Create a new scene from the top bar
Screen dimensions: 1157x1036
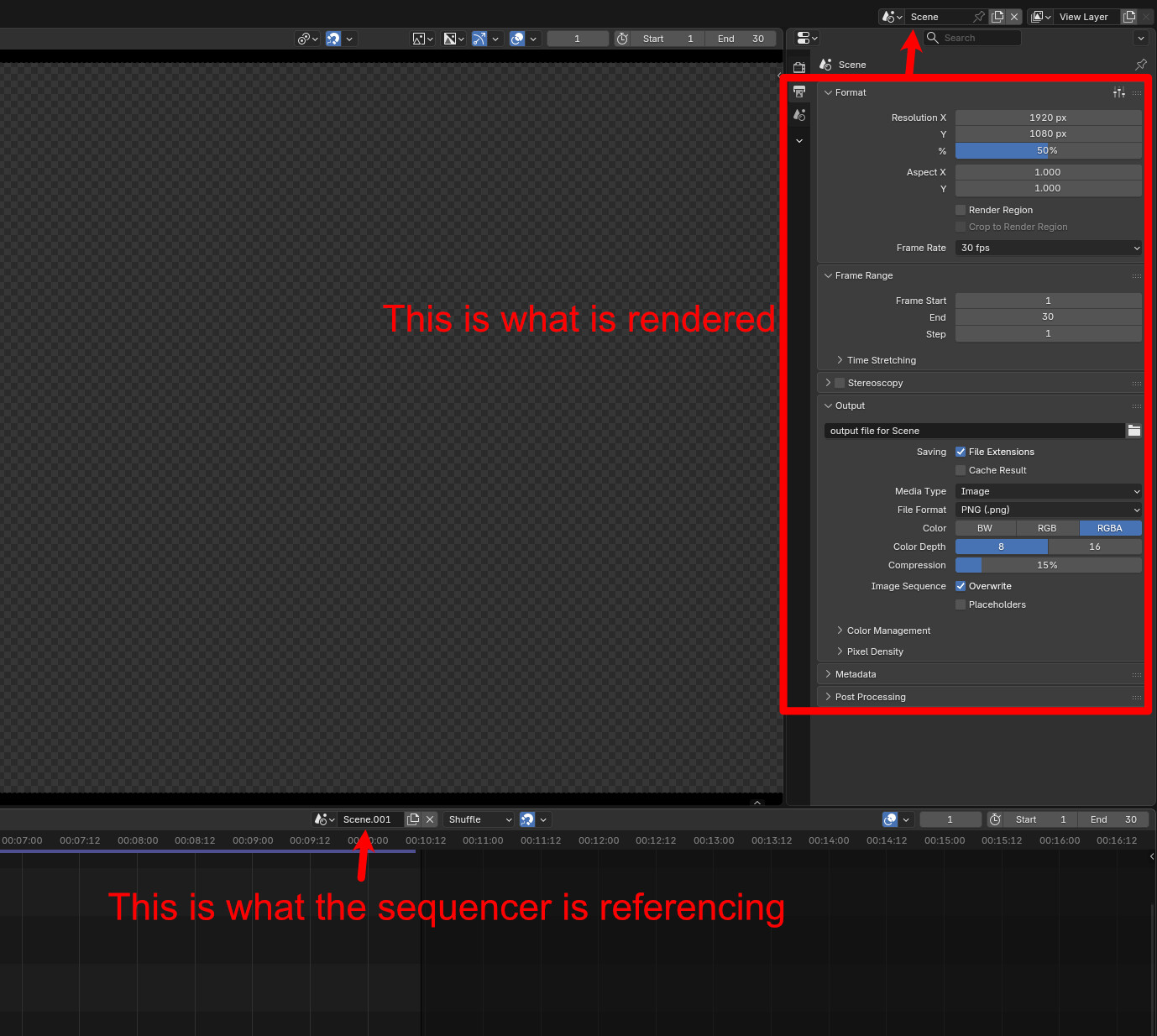tap(997, 17)
